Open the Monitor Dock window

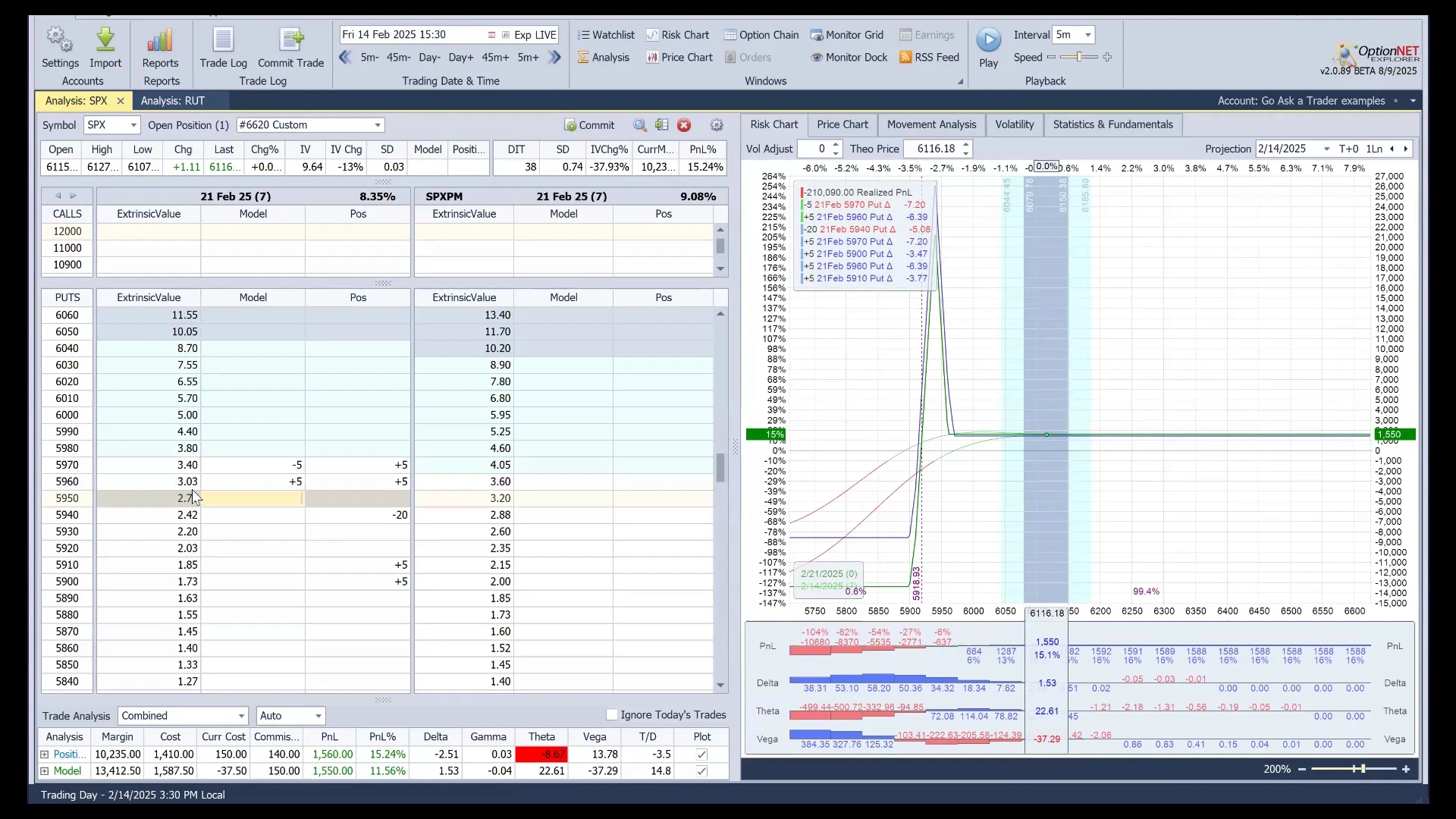coord(849,57)
